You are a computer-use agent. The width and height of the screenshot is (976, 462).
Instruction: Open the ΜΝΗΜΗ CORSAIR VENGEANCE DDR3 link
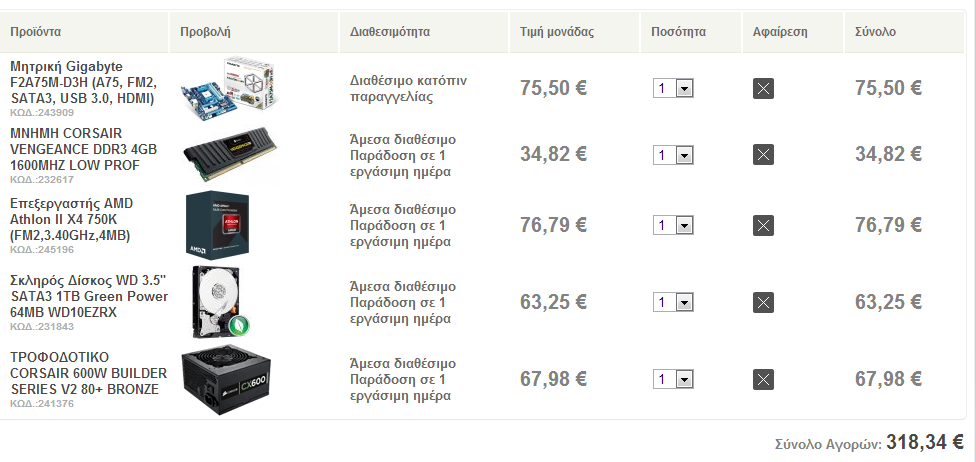pos(83,149)
